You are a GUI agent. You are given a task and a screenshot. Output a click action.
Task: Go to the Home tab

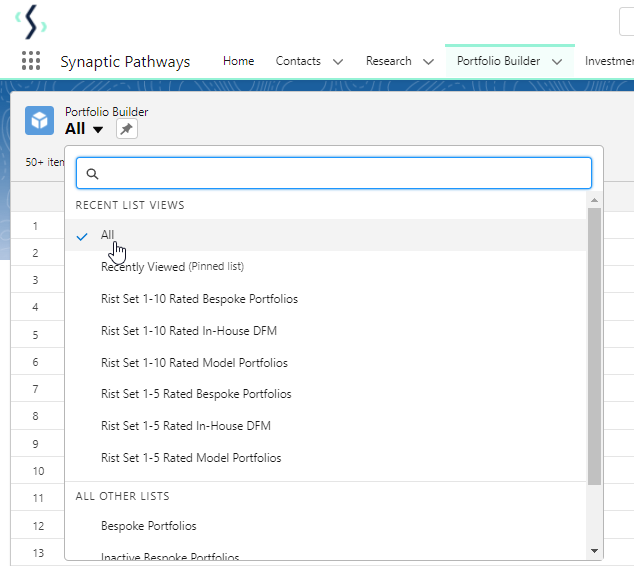(238, 61)
